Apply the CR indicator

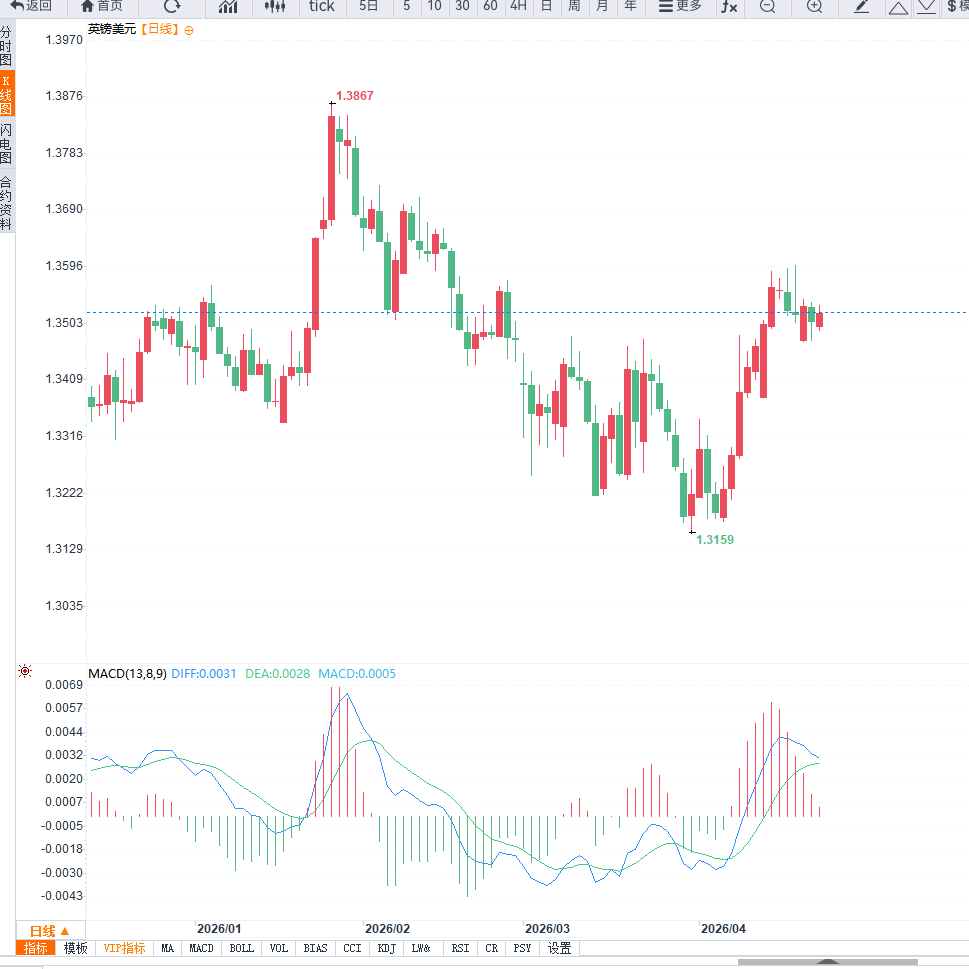coord(491,948)
